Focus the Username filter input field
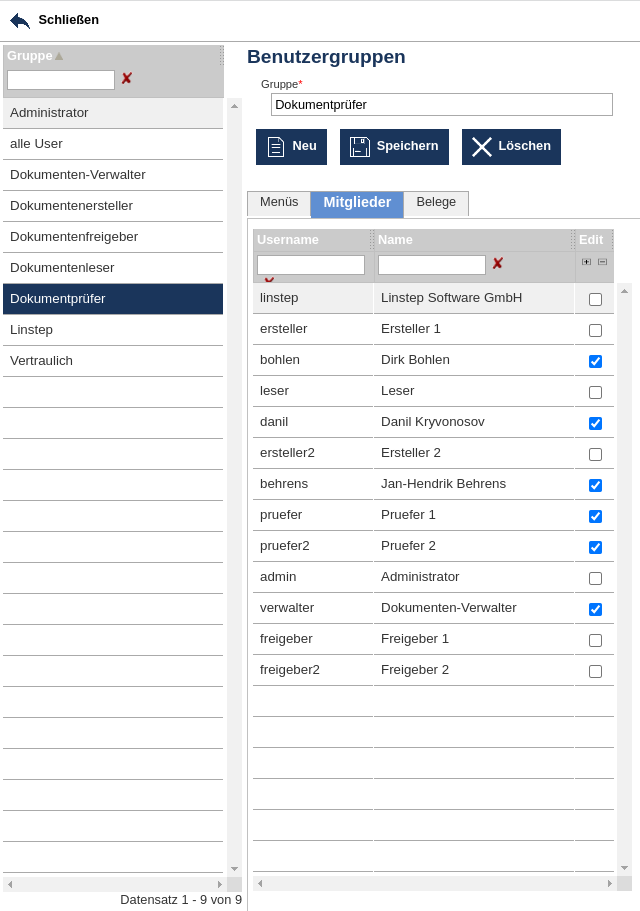 coord(311,265)
